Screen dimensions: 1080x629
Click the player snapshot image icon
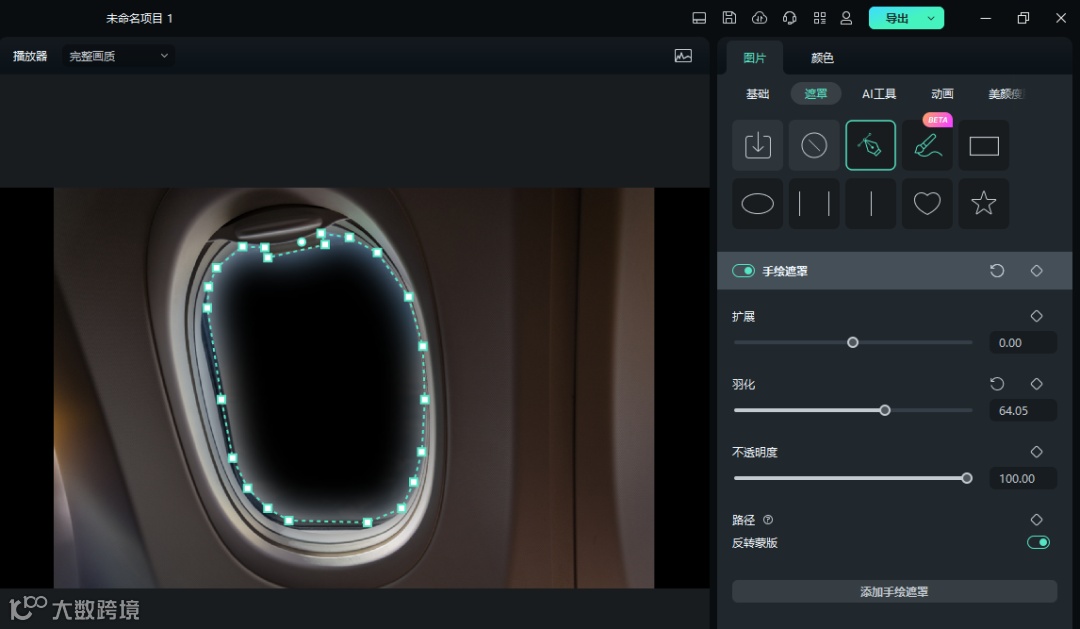[x=683, y=56]
